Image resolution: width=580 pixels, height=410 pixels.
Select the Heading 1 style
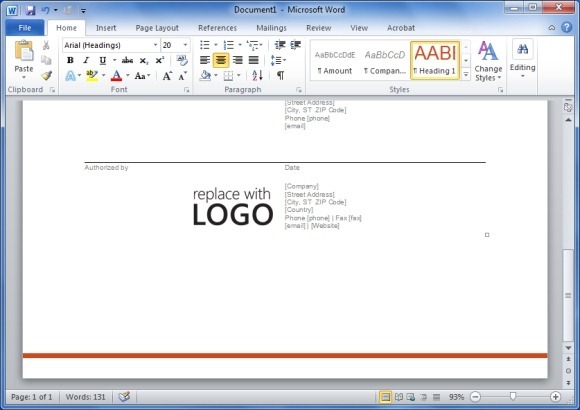(x=435, y=60)
